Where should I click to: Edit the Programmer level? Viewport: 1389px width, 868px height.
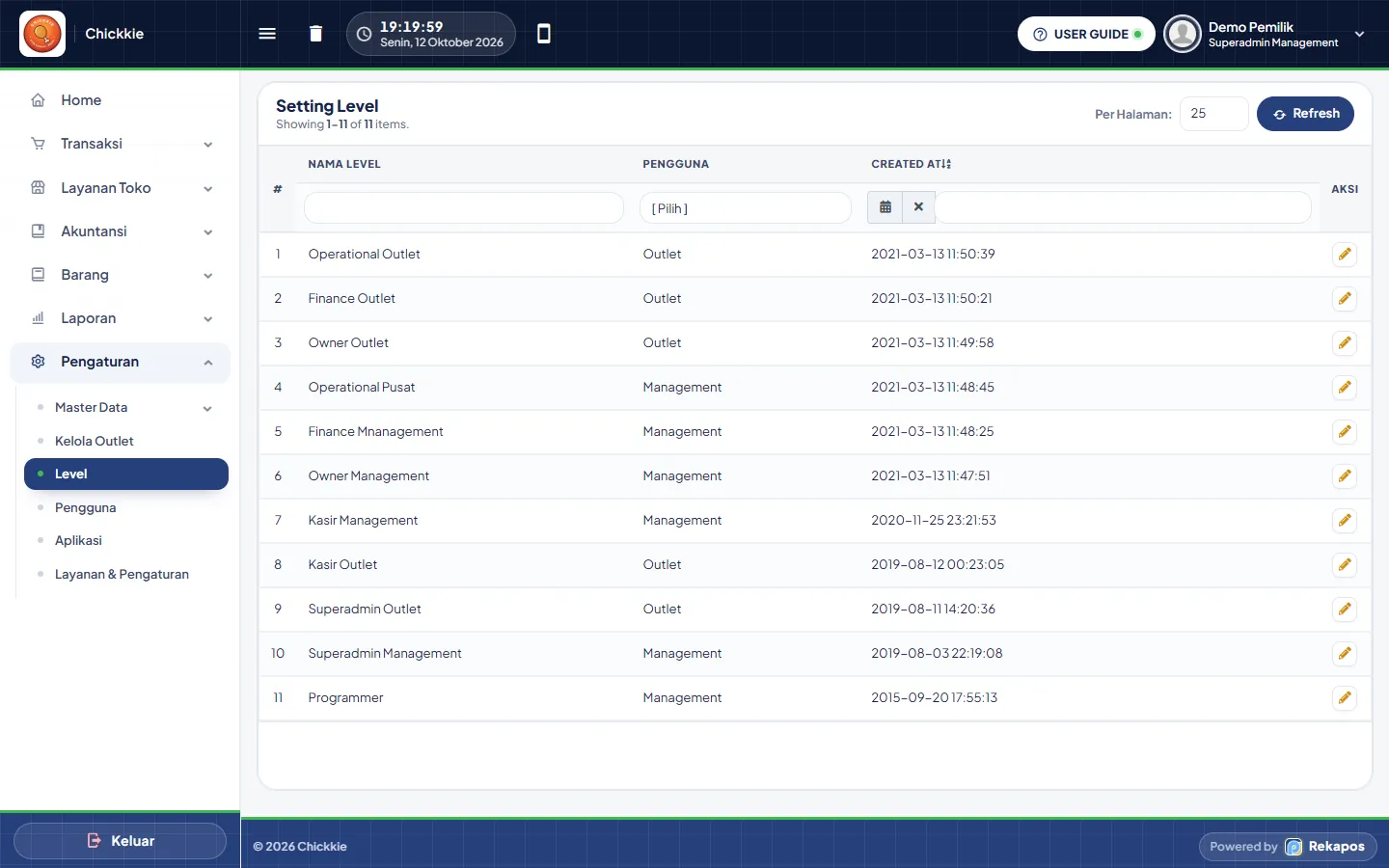(x=1345, y=698)
